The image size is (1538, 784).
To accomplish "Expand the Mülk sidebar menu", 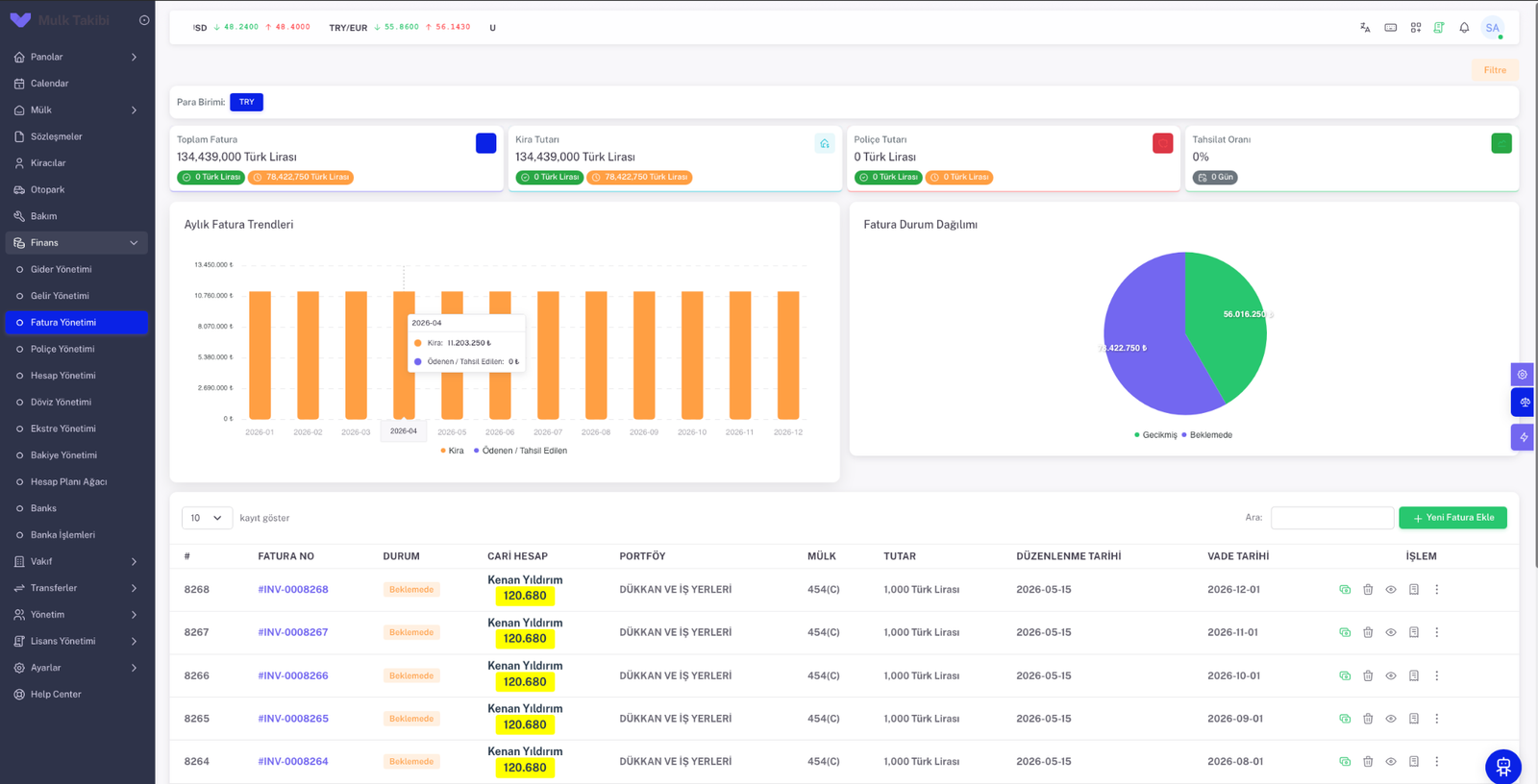I will pos(77,110).
